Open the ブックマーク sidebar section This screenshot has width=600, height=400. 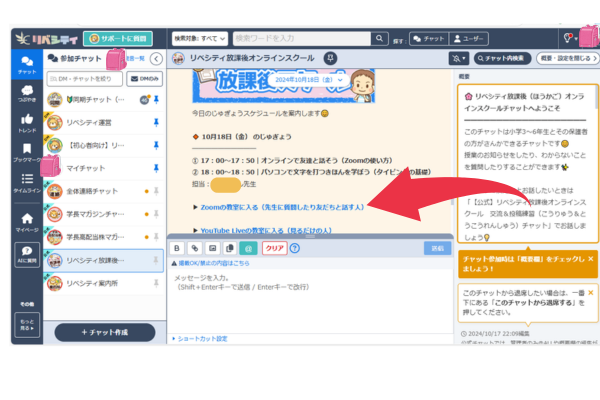(x=27, y=152)
